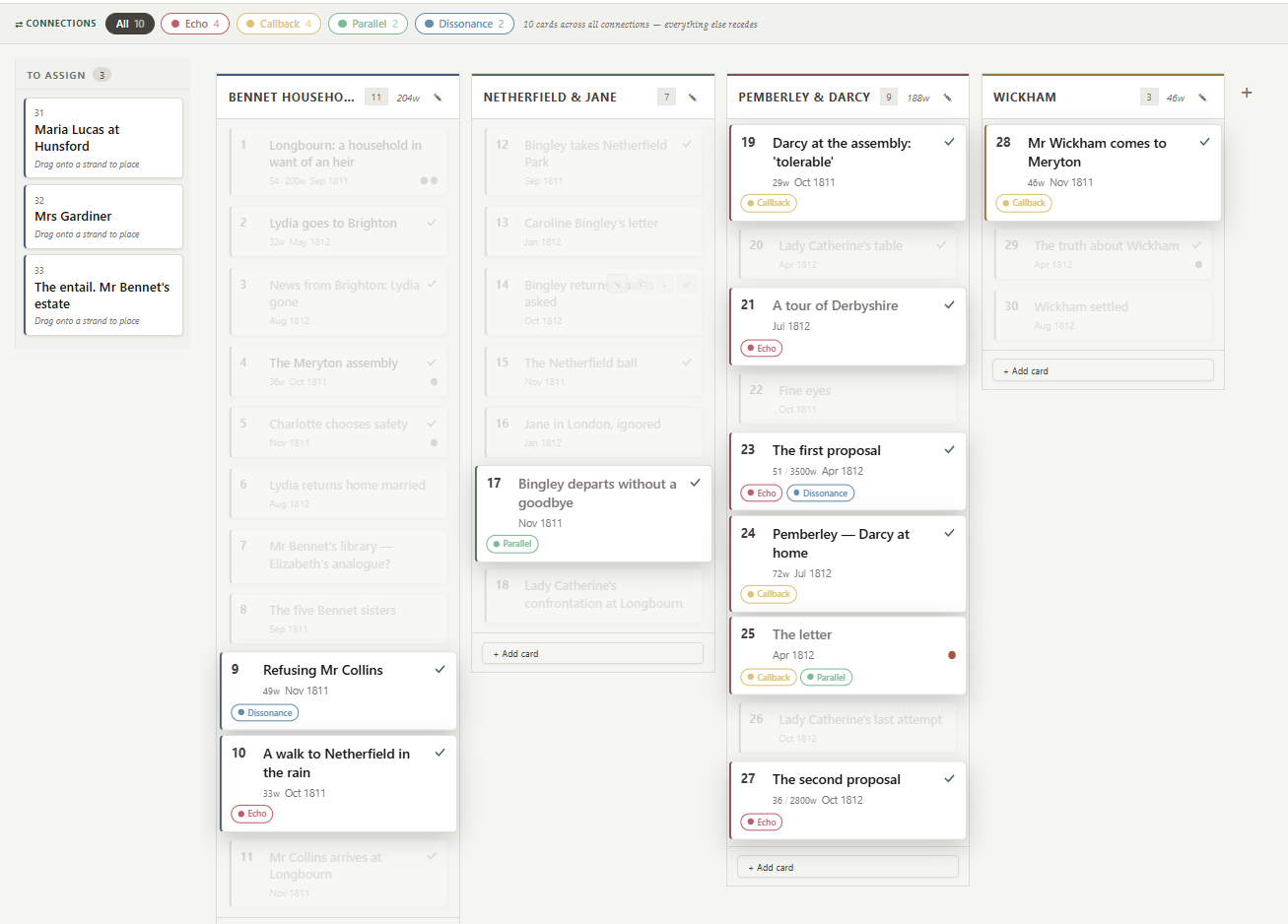Select the All connections filter
The image size is (1288, 924).
[130, 24]
